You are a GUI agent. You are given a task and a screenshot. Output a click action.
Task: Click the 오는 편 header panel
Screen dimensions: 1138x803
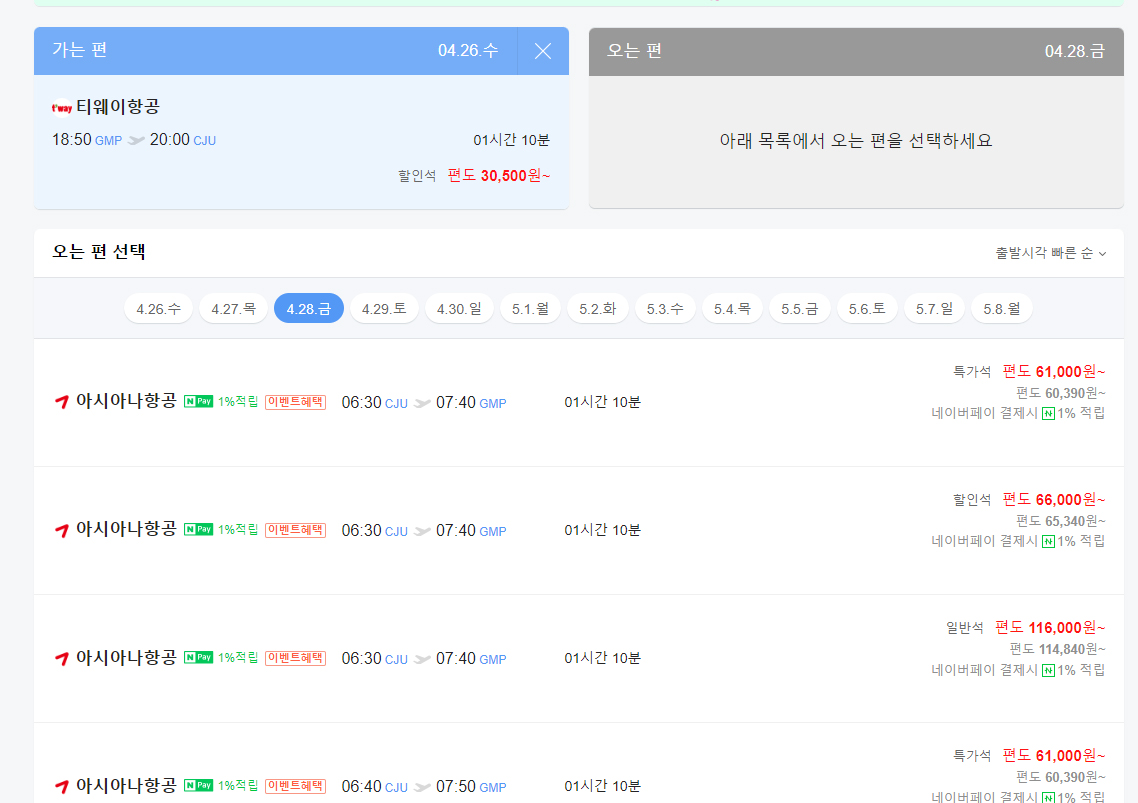856,52
